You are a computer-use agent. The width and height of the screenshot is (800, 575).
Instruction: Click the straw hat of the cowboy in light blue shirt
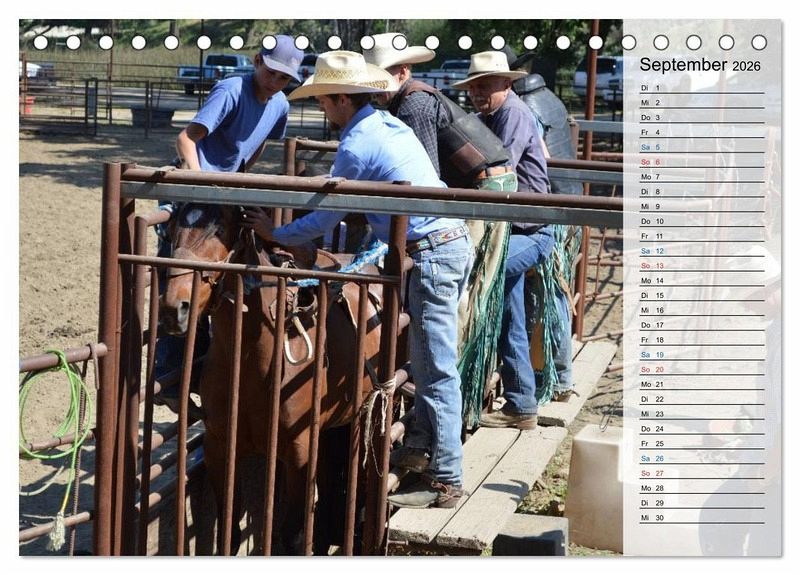tap(344, 74)
